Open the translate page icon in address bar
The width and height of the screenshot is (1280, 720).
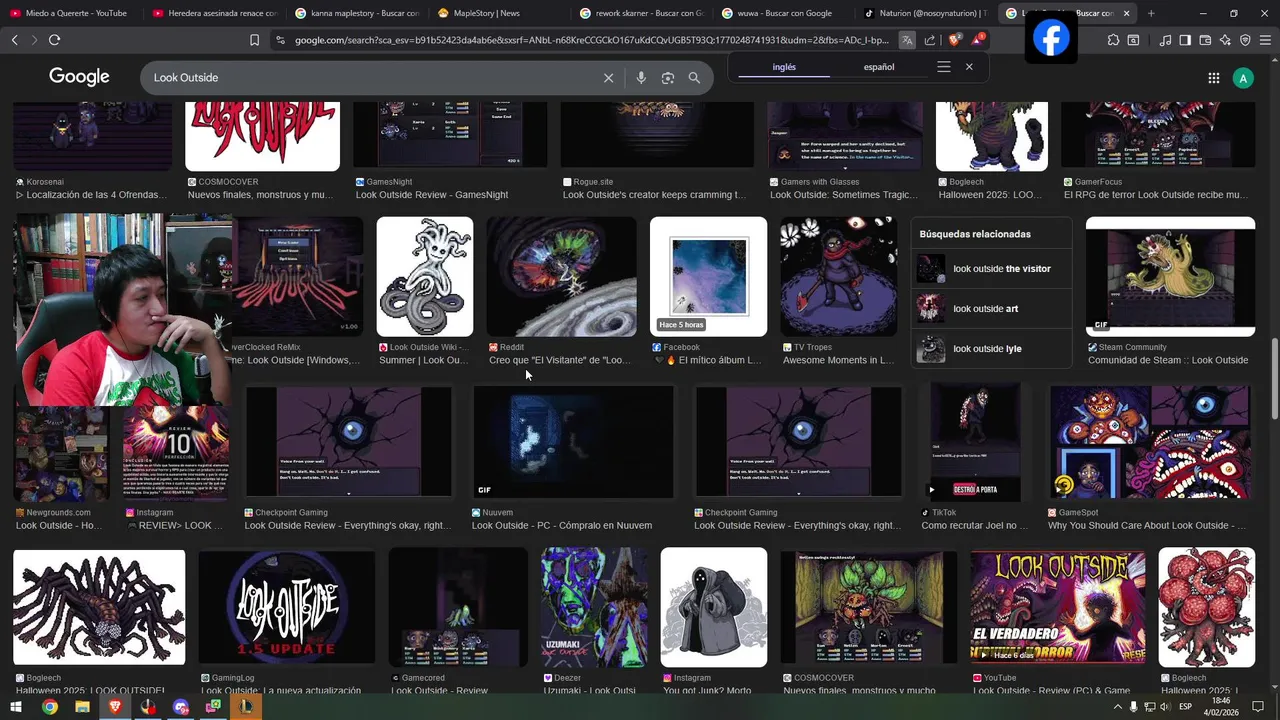906,40
